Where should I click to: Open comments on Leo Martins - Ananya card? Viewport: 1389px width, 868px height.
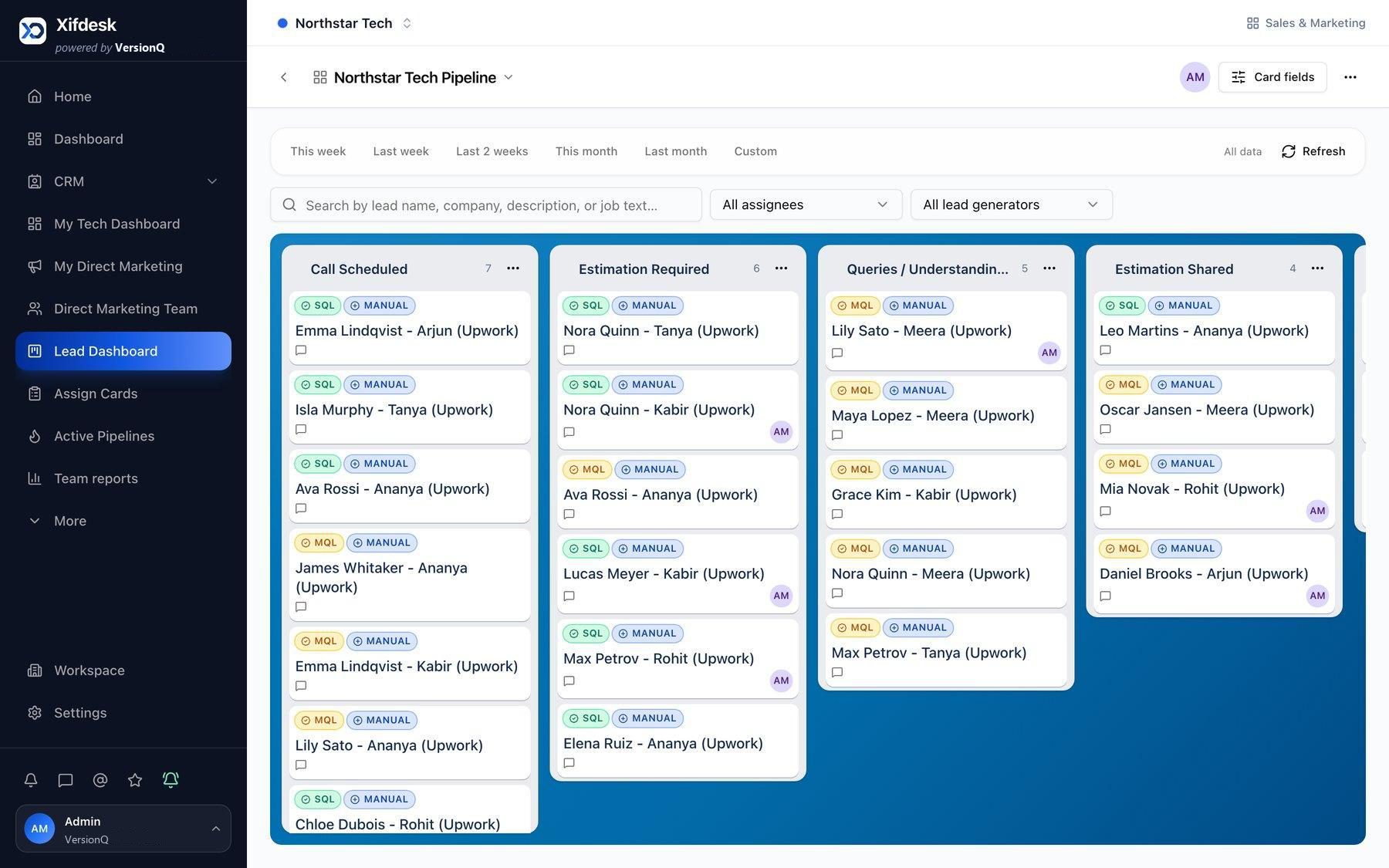point(1105,350)
